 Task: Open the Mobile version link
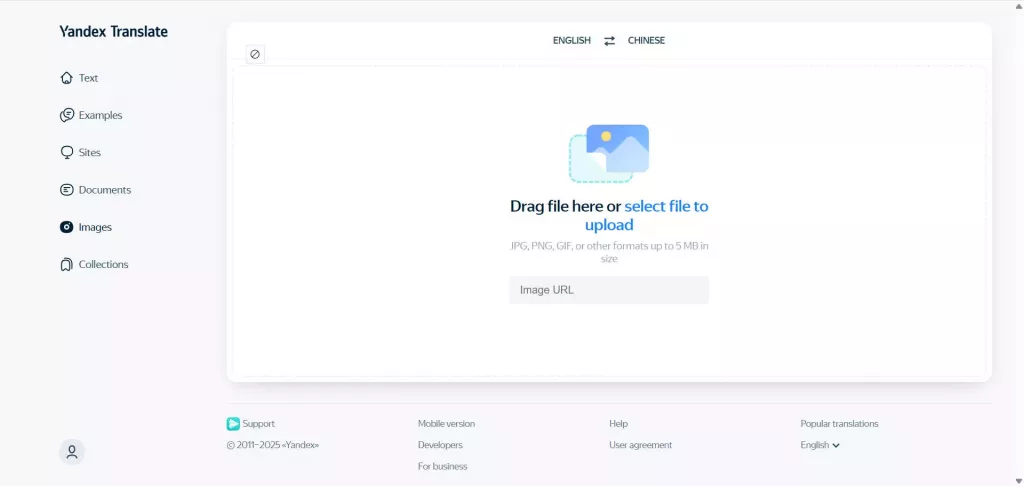click(447, 424)
